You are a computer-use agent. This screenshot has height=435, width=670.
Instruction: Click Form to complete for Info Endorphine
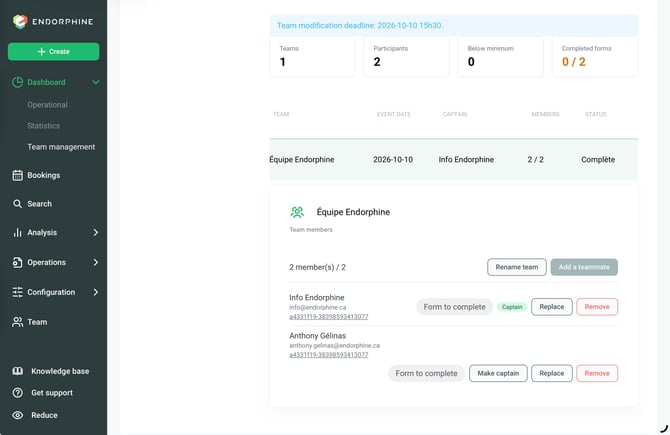455,307
